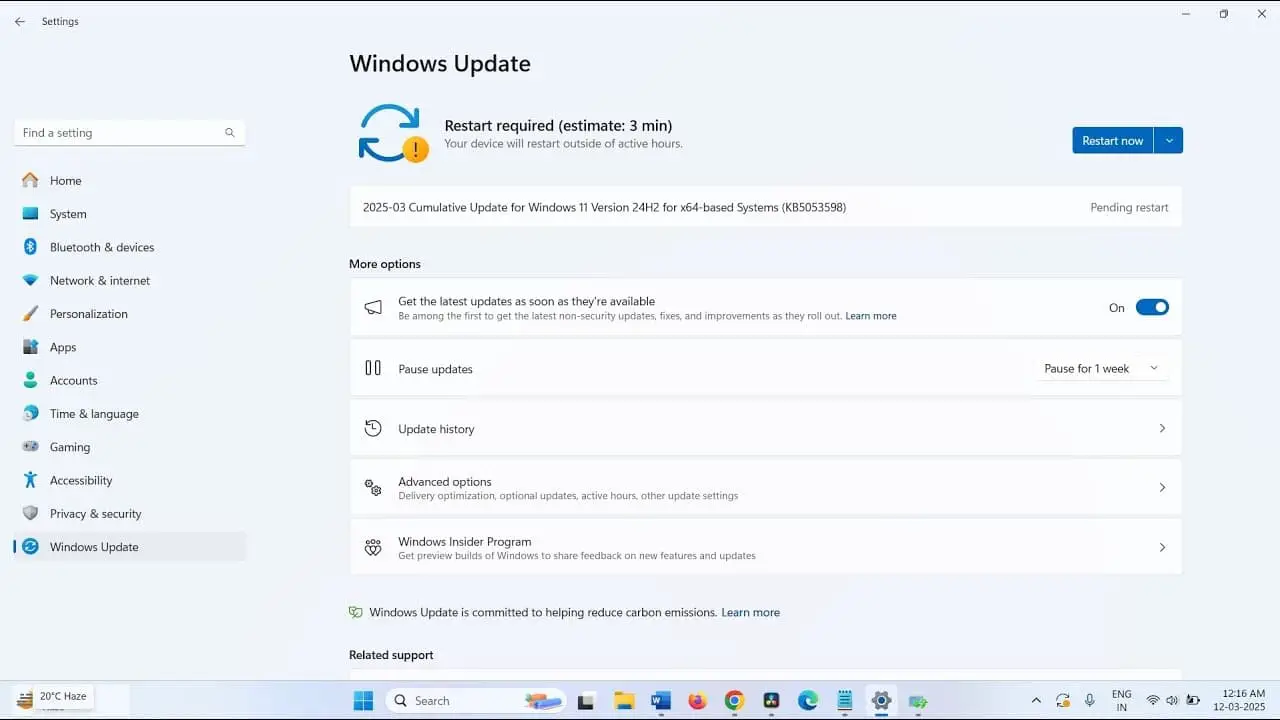Screen dimensions: 1280x720
Task: Open Notepad from the taskbar
Action: click(x=845, y=701)
